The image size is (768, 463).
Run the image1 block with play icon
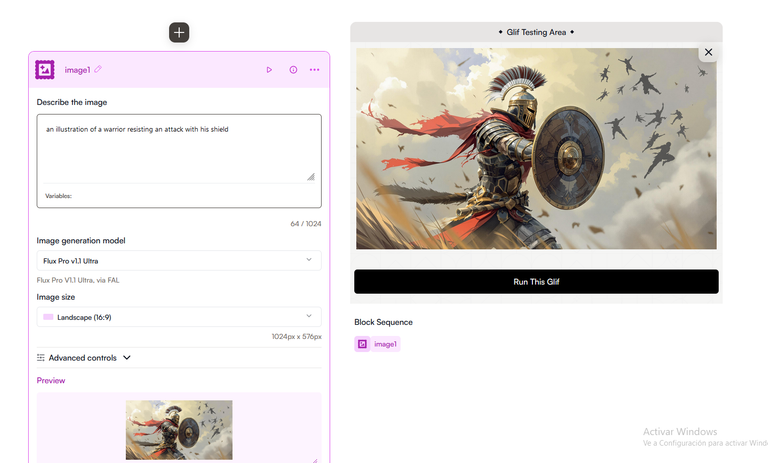pyautogui.click(x=269, y=70)
